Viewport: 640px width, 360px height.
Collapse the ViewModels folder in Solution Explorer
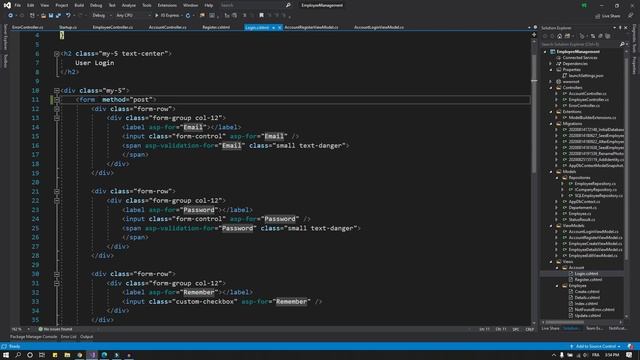click(x=551, y=226)
